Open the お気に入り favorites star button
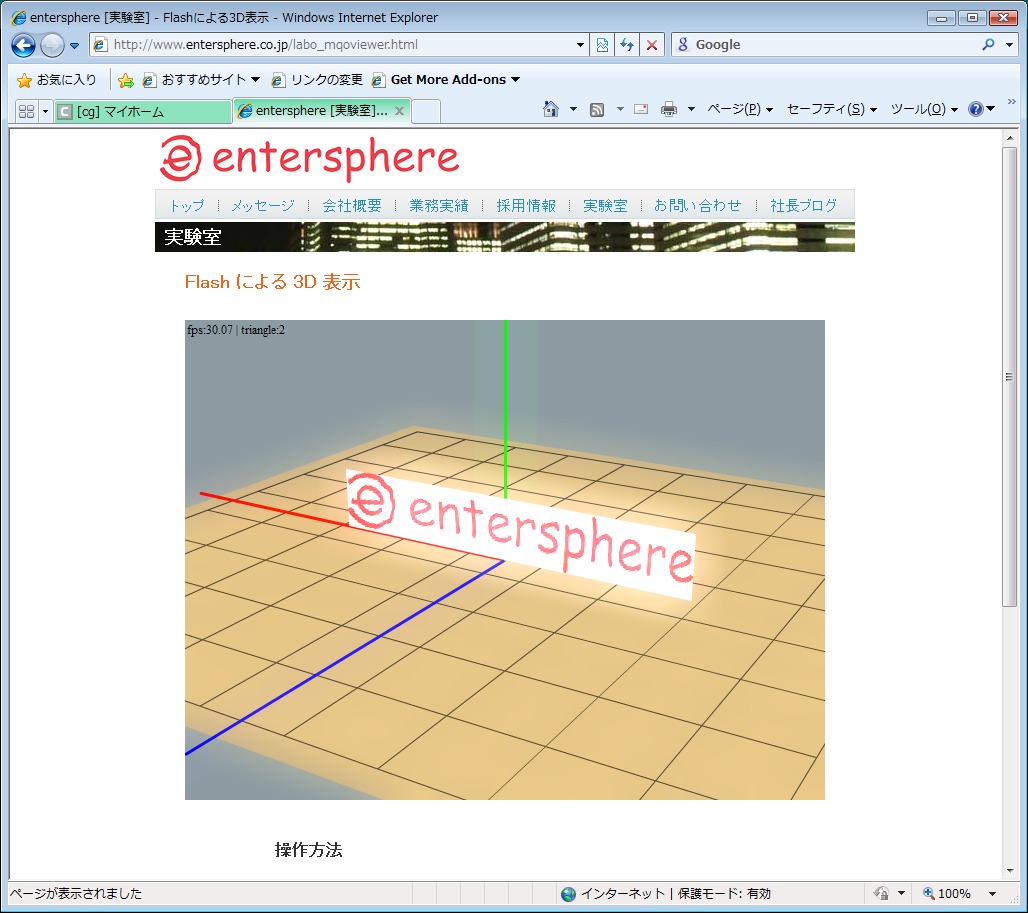The image size is (1028, 913). pyautogui.click(x=56, y=79)
